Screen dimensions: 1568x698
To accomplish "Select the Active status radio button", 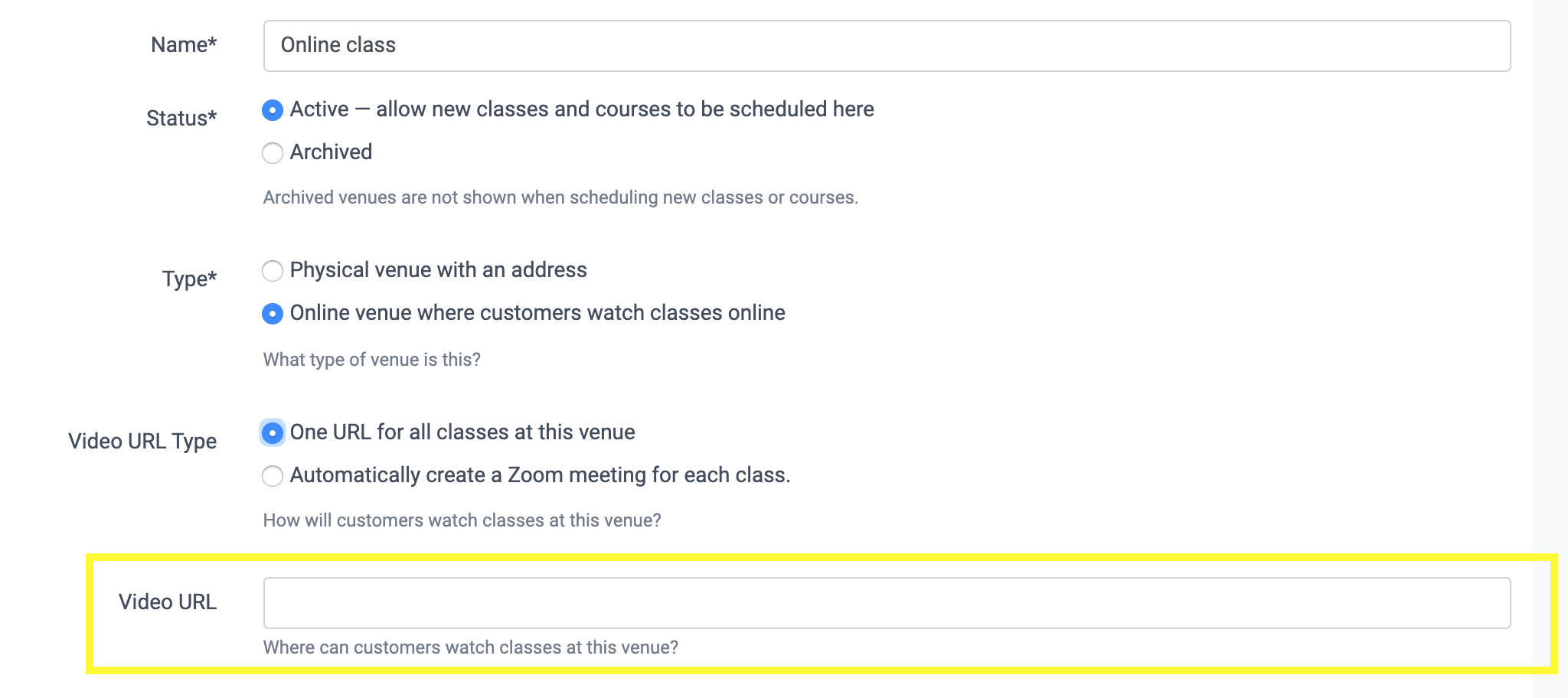I will 273,110.
